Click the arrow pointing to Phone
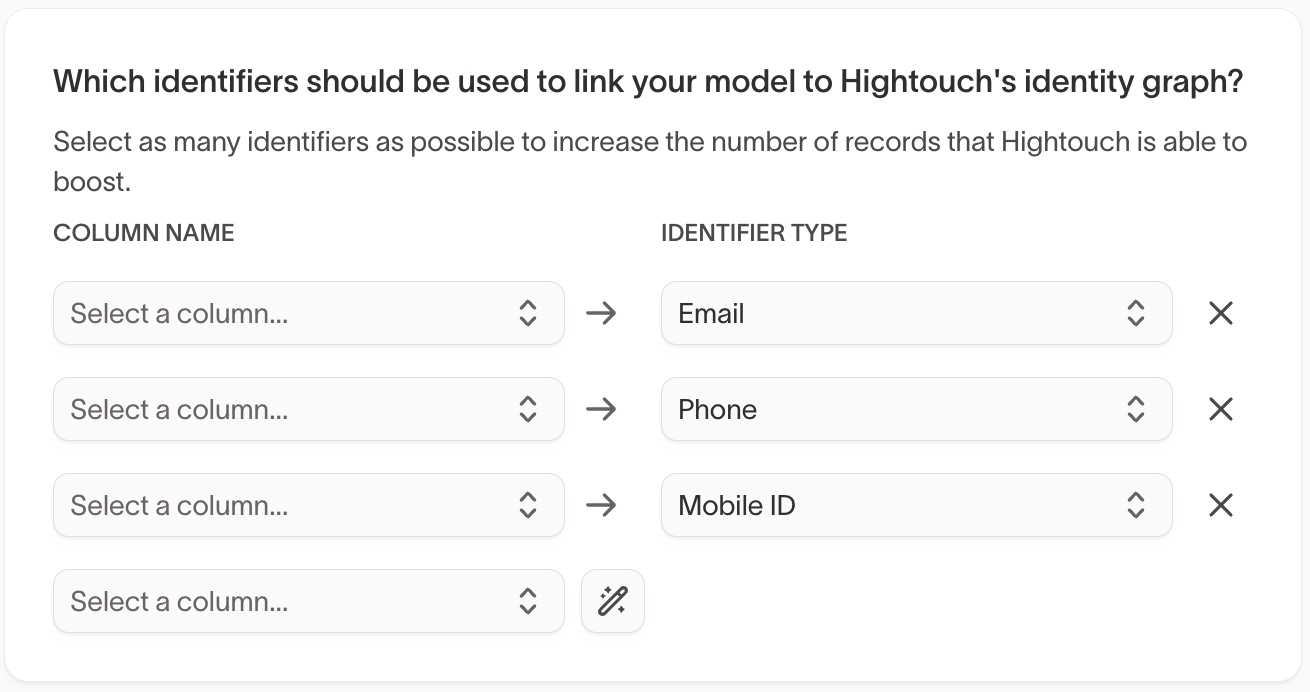 coord(601,410)
